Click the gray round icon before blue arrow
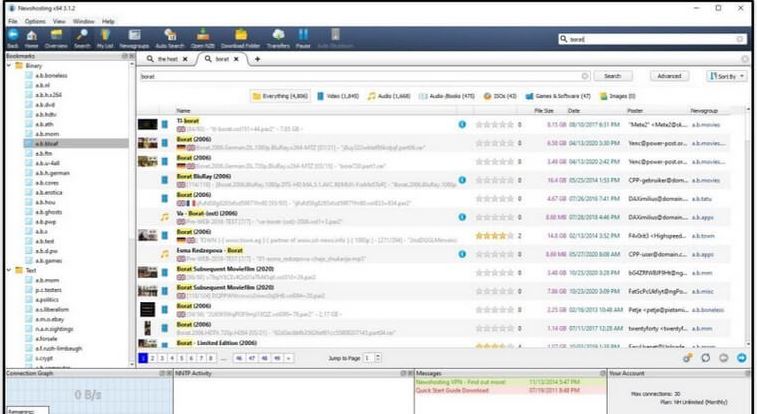 (723, 358)
